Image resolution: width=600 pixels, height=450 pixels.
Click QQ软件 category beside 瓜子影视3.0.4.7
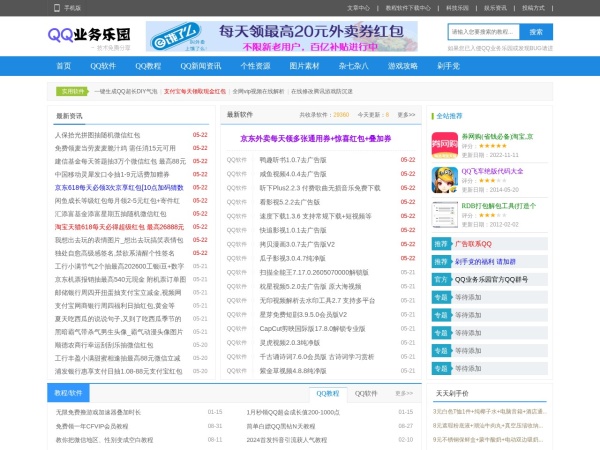236,258
